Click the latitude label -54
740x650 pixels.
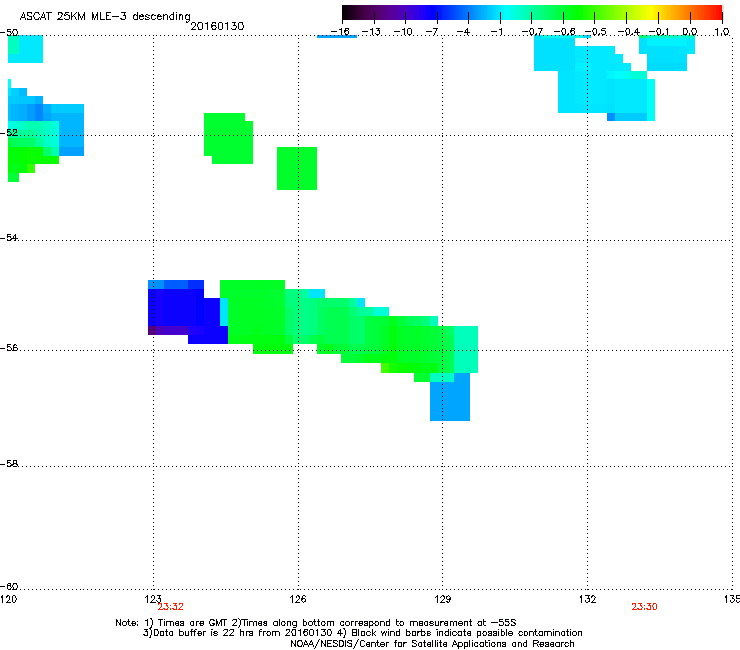(x=9, y=237)
